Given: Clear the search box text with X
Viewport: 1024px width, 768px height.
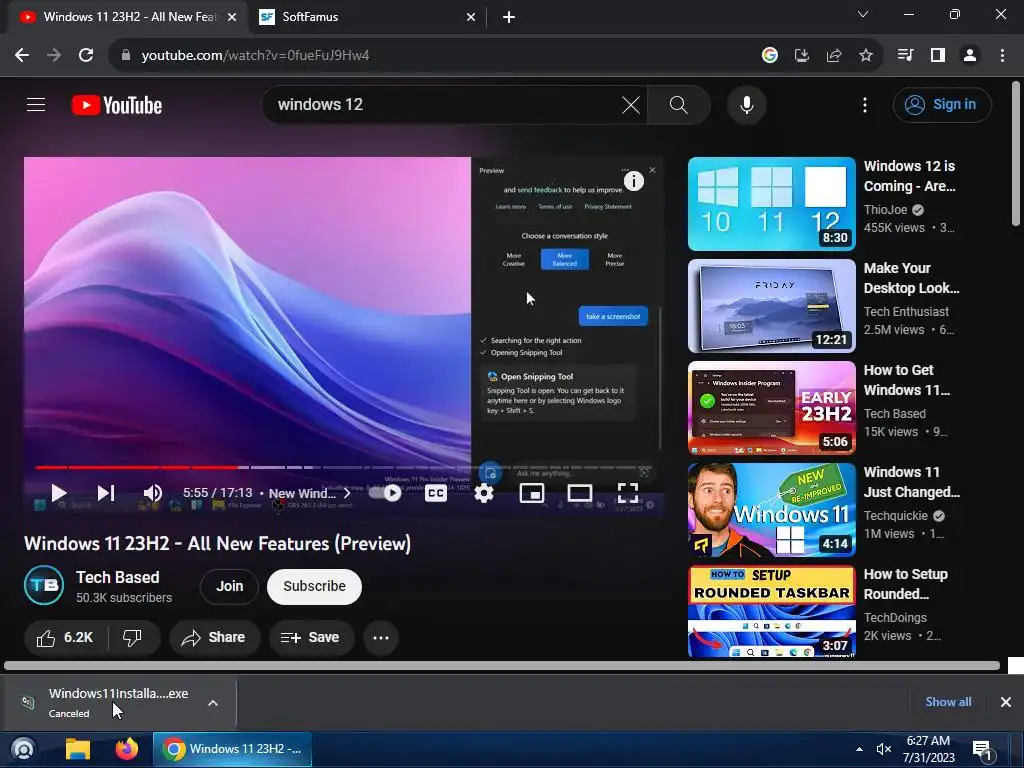Looking at the screenshot, I should [630, 104].
